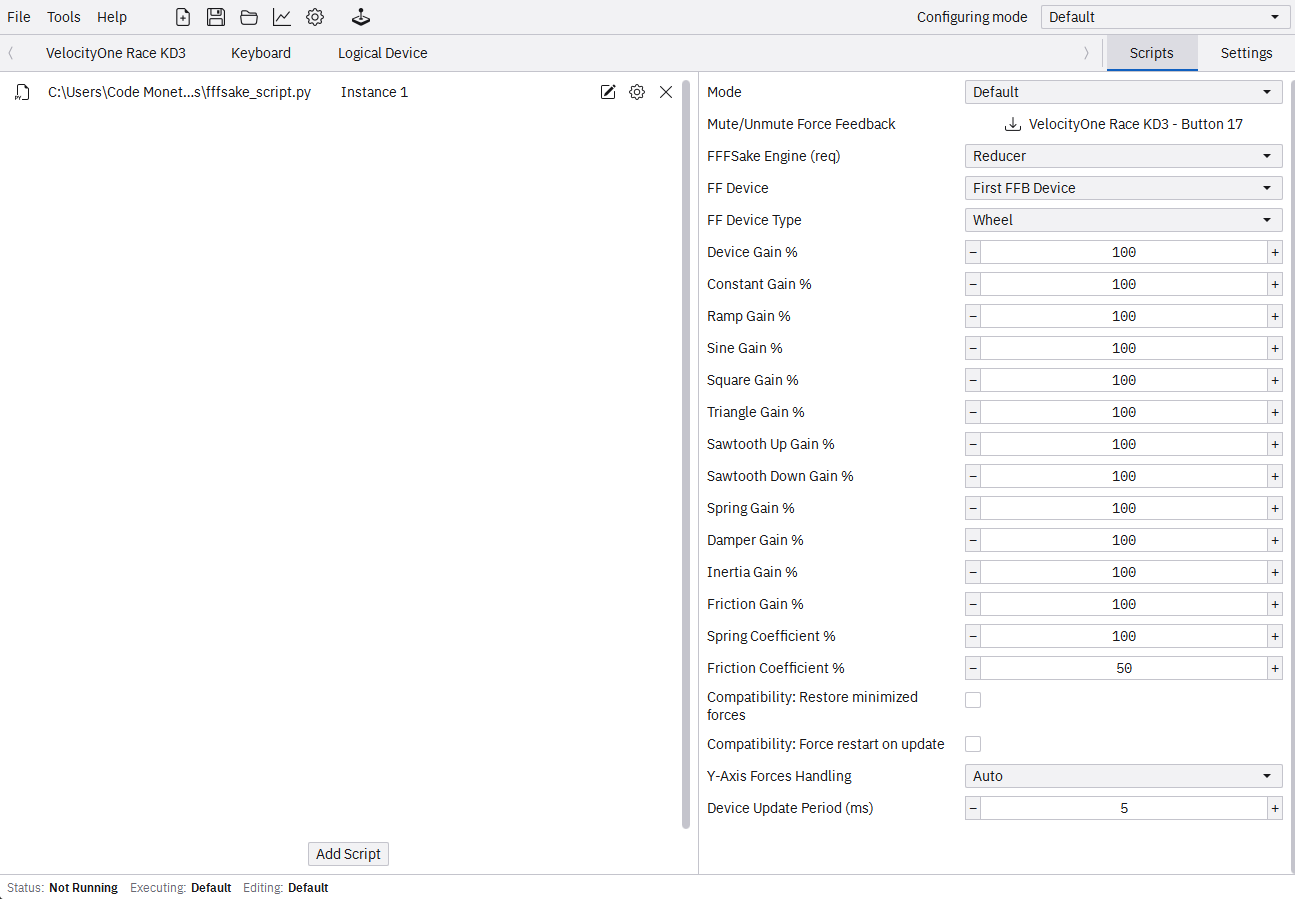Expand the FFFSake Engine dropdown
The width and height of the screenshot is (1295, 899).
click(x=1123, y=156)
